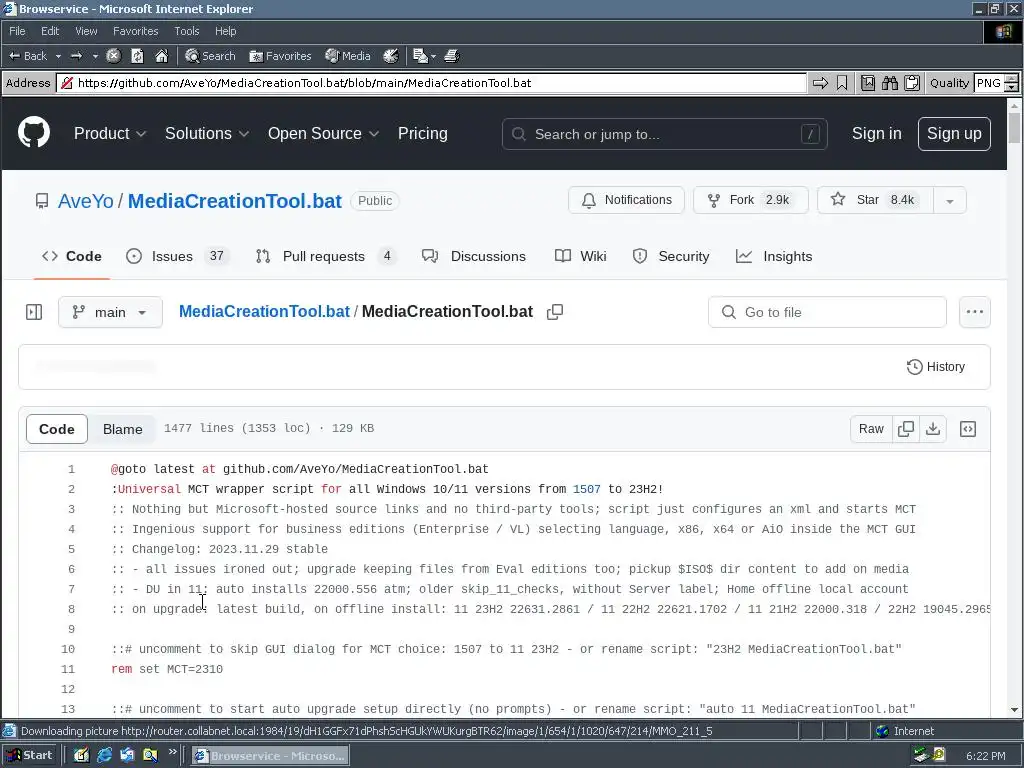Image resolution: width=1024 pixels, height=768 pixels.
Task: Click the repository icon beside AveYo
Action: [42, 201]
